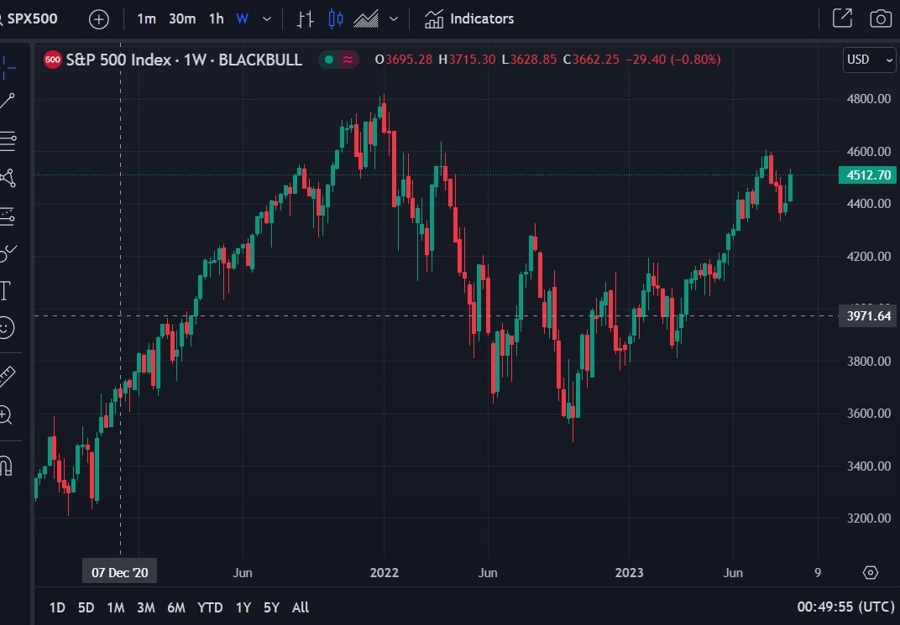Click the 3971.64 crosshair price label
The width and height of the screenshot is (900, 625).
tap(867, 316)
